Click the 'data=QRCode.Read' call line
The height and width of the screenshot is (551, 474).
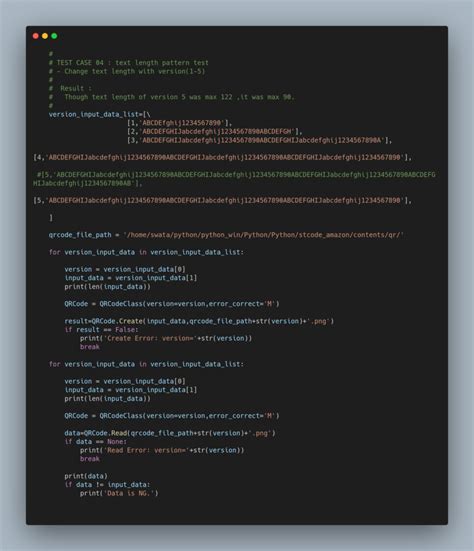[x=170, y=433]
